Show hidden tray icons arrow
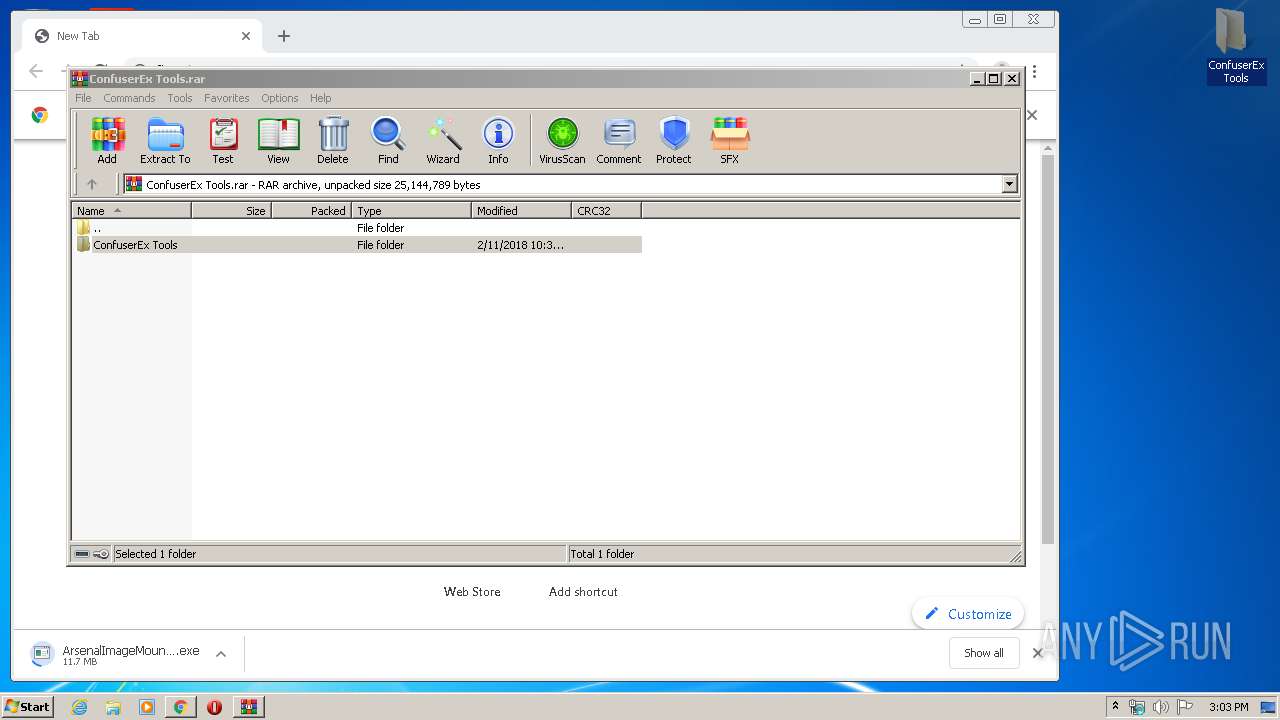The width and height of the screenshot is (1280, 720). coord(1116,707)
